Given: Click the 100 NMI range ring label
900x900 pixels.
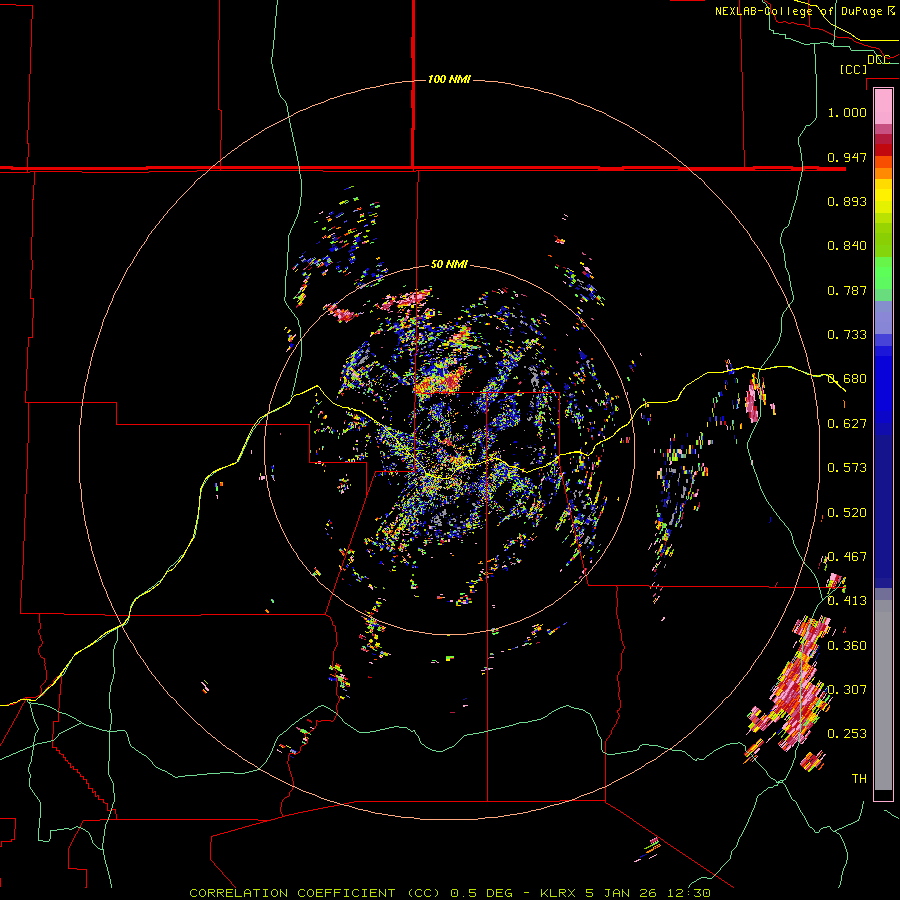Looking at the screenshot, I should [449, 79].
